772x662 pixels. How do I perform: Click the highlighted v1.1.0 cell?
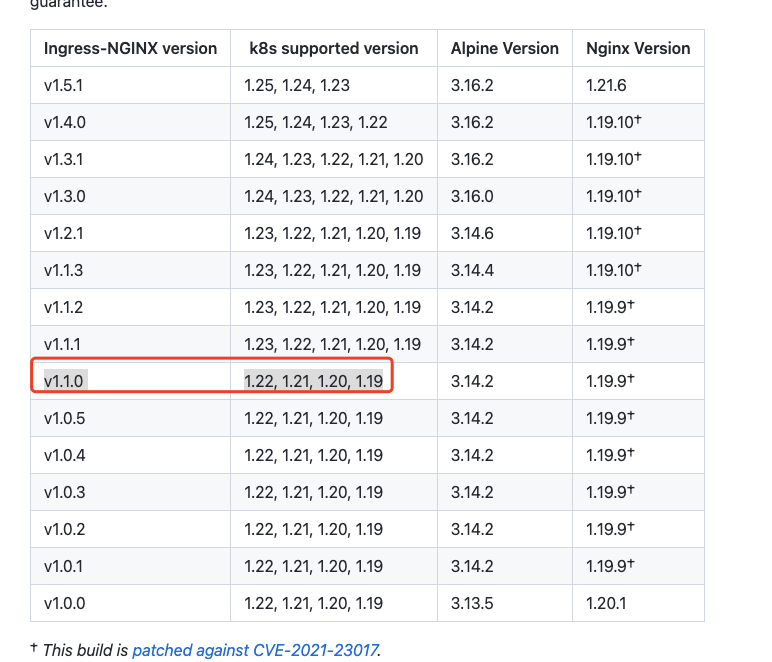[x=130, y=381]
